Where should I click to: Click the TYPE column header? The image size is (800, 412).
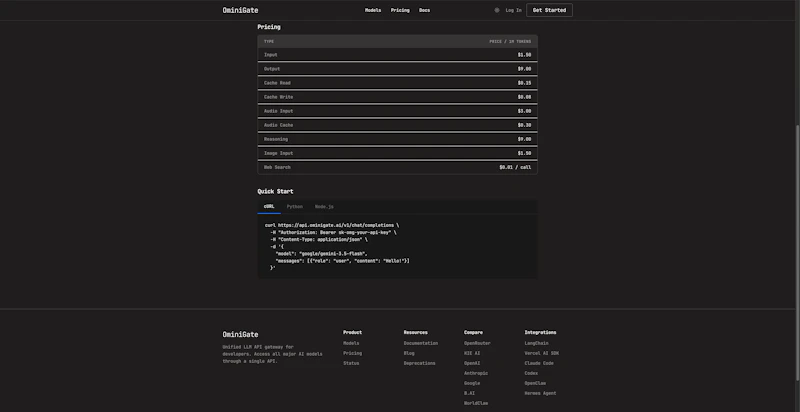pos(269,41)
